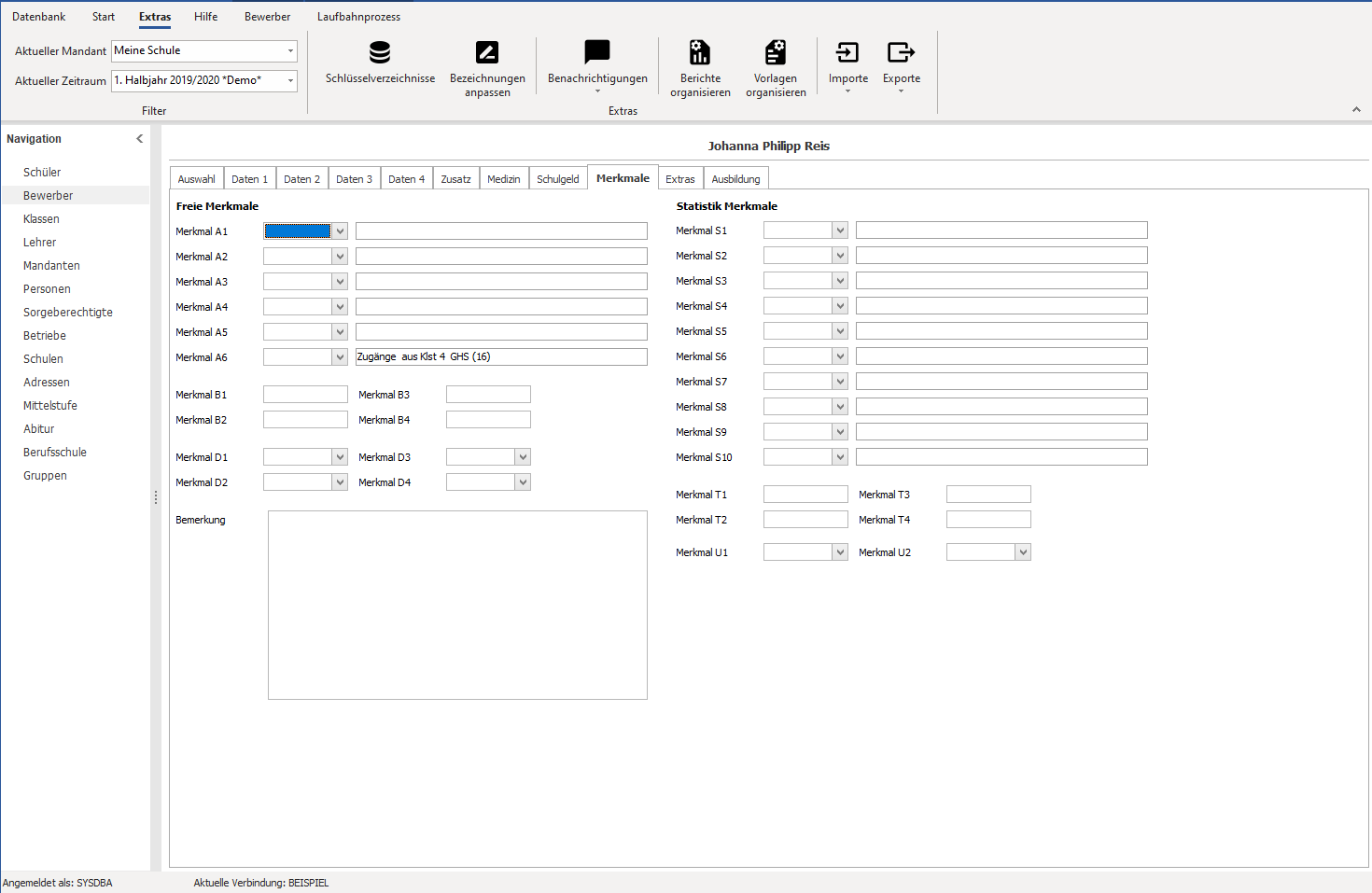Open the Merkmal A1 dropdown arrow
This screenshot has width=1372, height=893.
[340, 231]
